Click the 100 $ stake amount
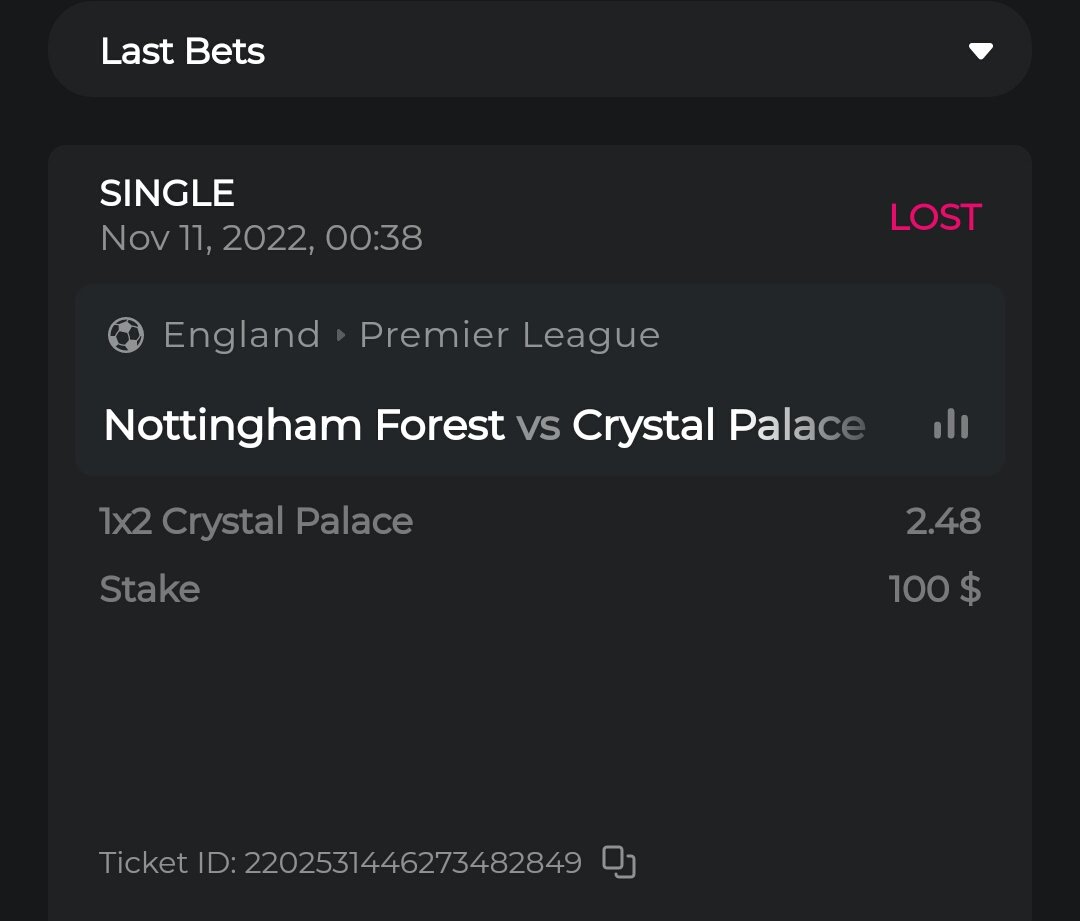The width and height of the screenshot is (1080, 921). coord(934,589)
